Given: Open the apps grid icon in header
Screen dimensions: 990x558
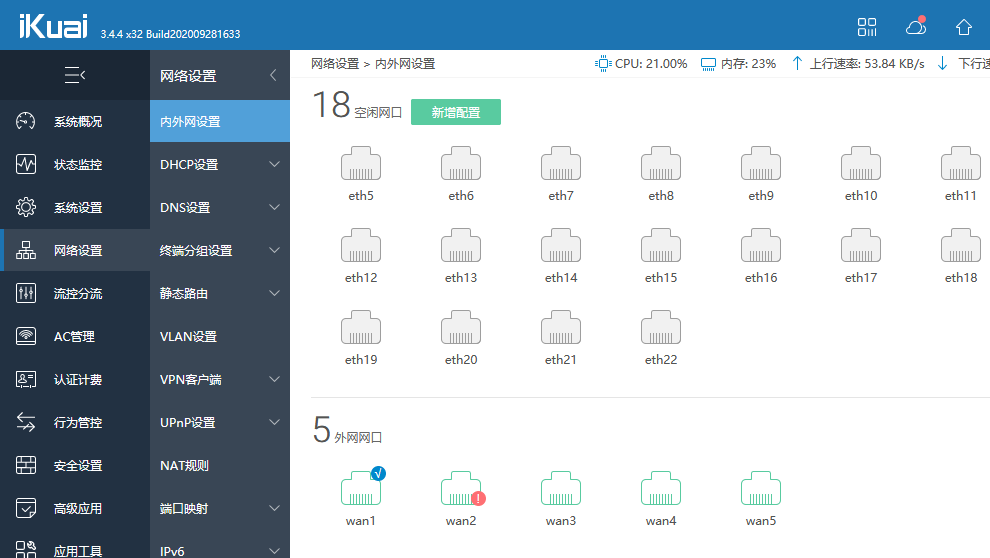Looking at the screenshot, I should [x=866, y=27].
